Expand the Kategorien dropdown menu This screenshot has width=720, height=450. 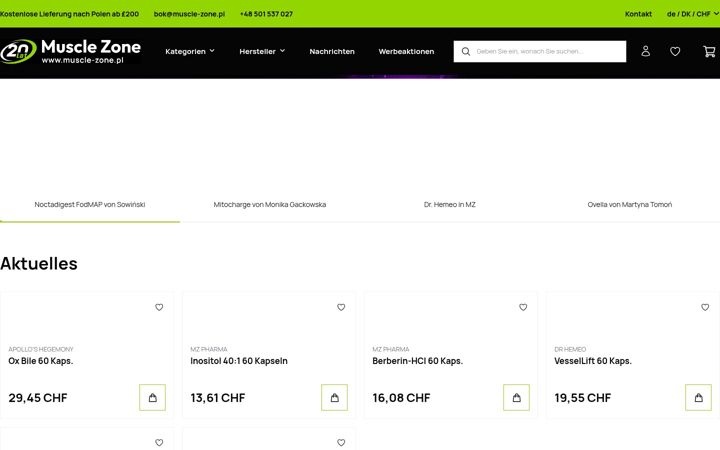(190, 51)
